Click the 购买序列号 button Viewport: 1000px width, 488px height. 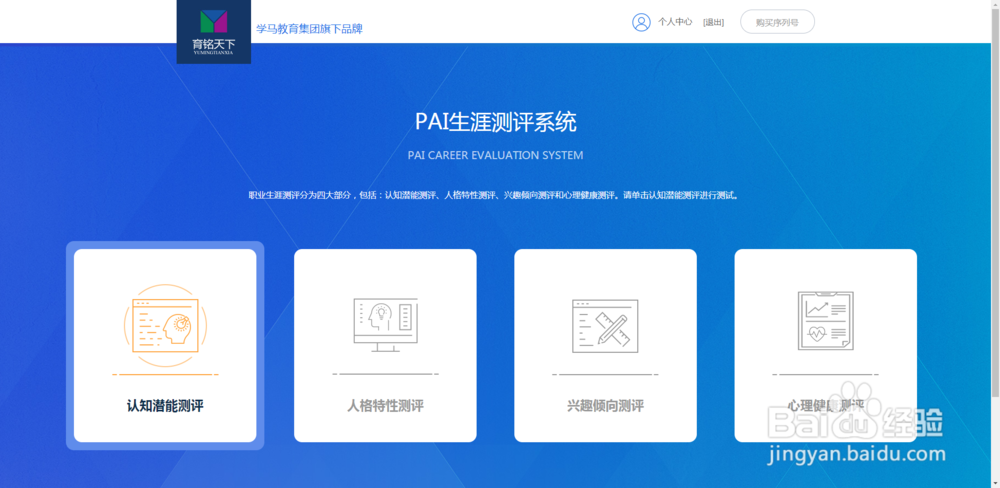pyautogui.click(x=777, y=22)
